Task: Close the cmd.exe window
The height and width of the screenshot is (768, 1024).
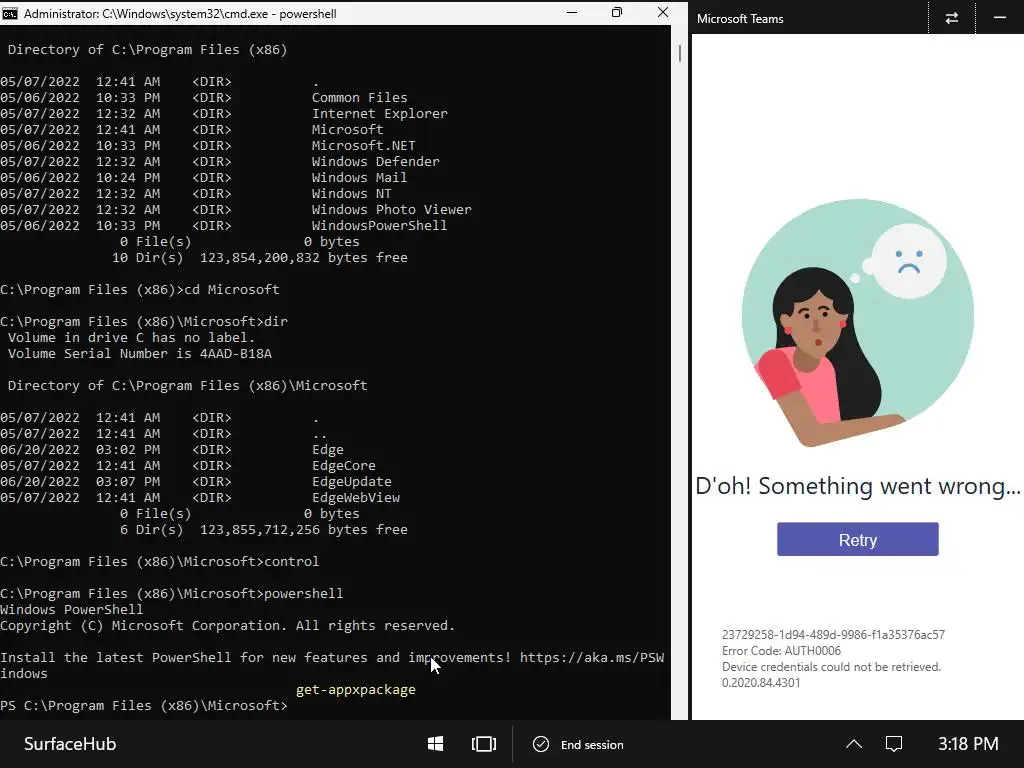Action: [x=662, y=12]
